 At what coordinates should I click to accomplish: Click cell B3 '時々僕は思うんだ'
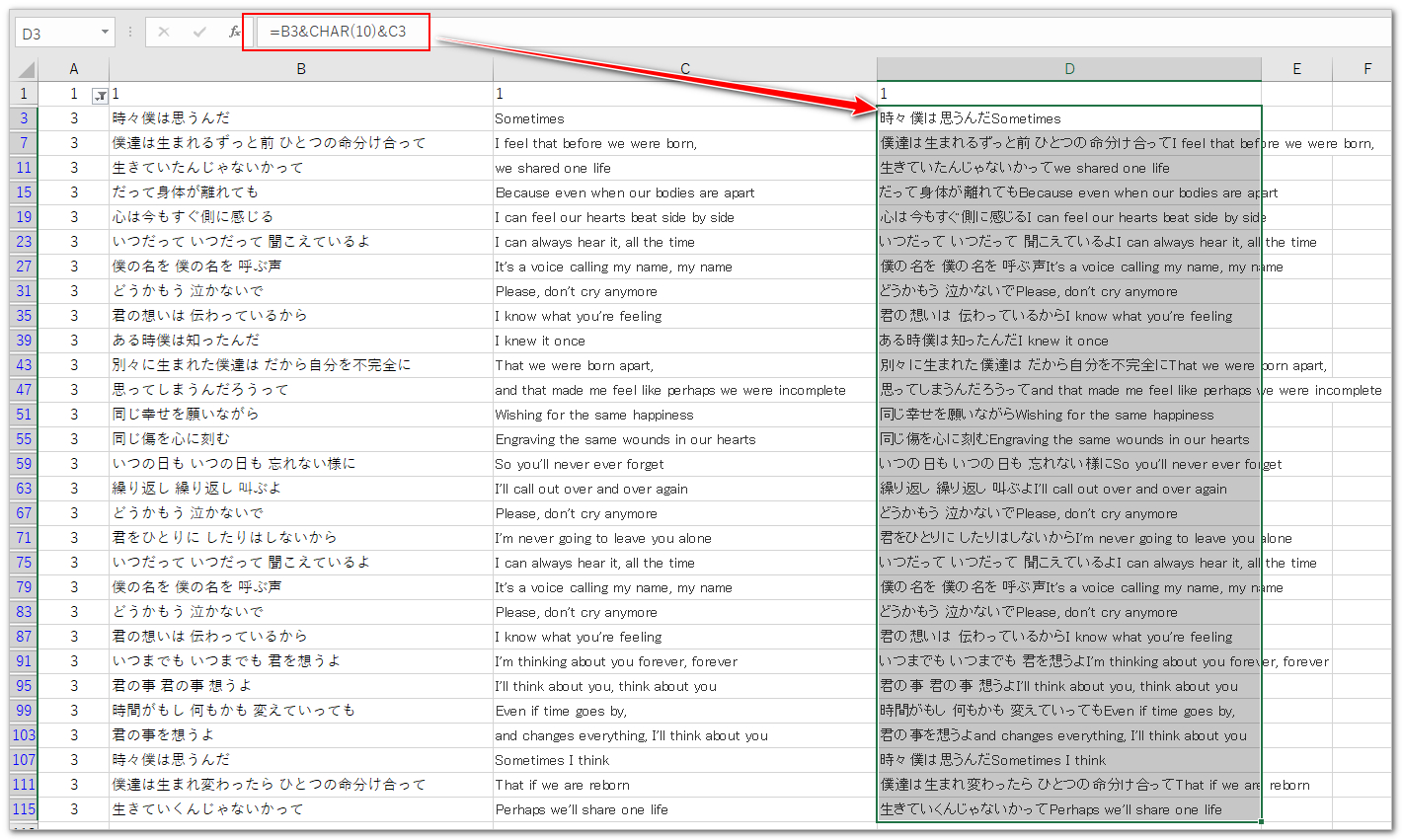tap(301, 118)
